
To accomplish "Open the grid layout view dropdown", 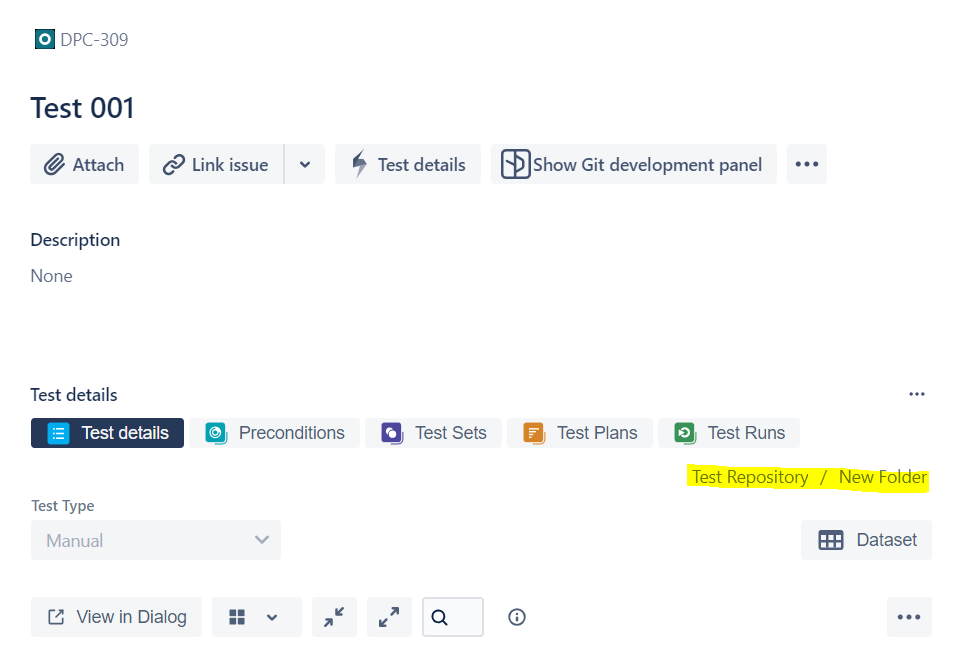I will pyautogui.click(x=257, y=617).
